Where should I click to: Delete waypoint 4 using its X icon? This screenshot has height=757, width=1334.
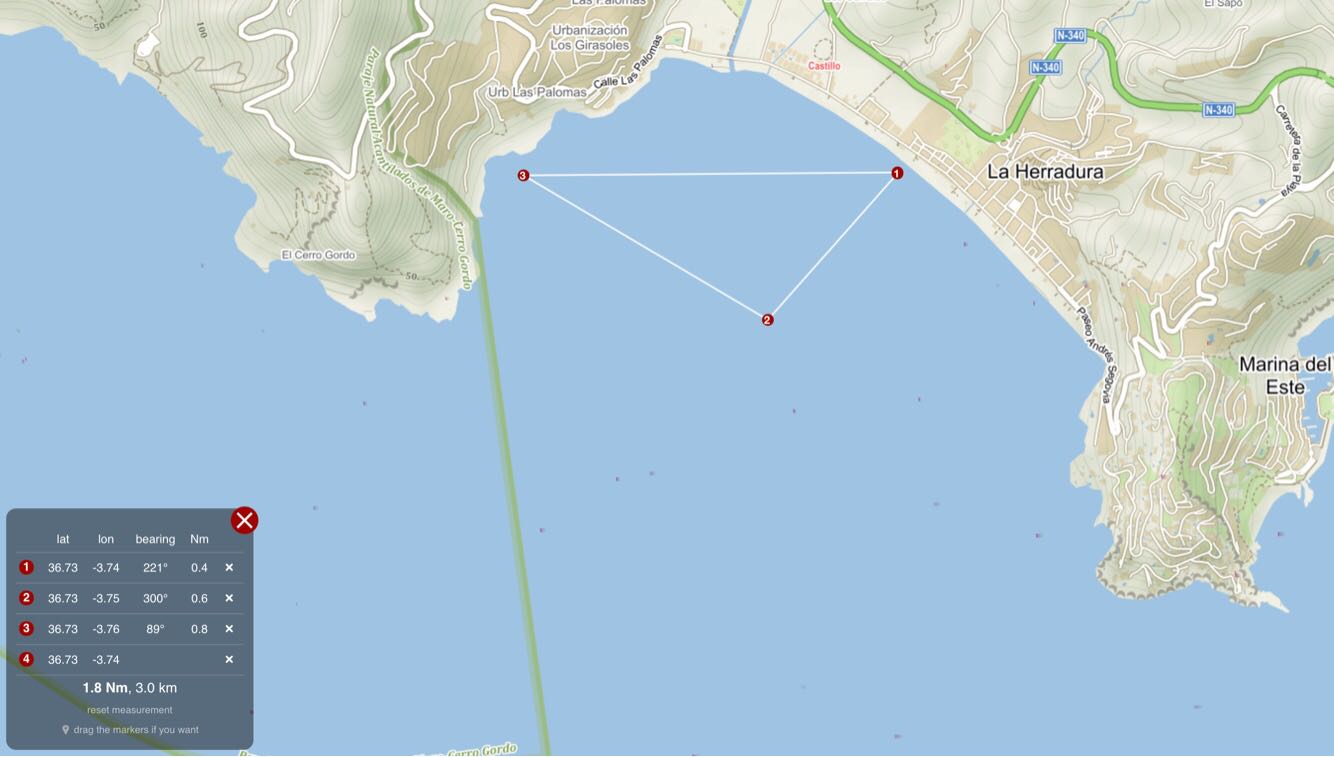229,659
